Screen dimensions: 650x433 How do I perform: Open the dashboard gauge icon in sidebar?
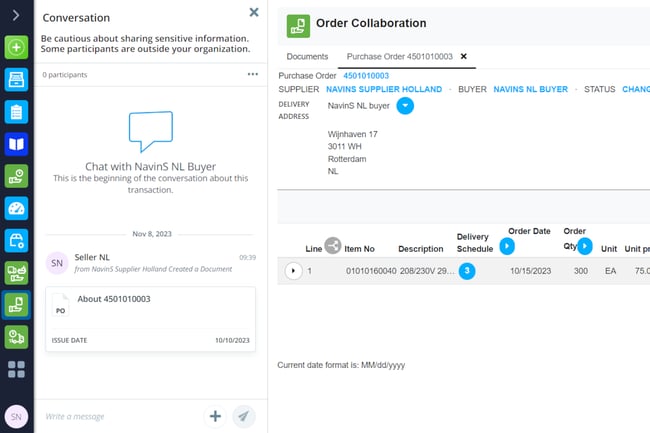click(x=16, y=209)
